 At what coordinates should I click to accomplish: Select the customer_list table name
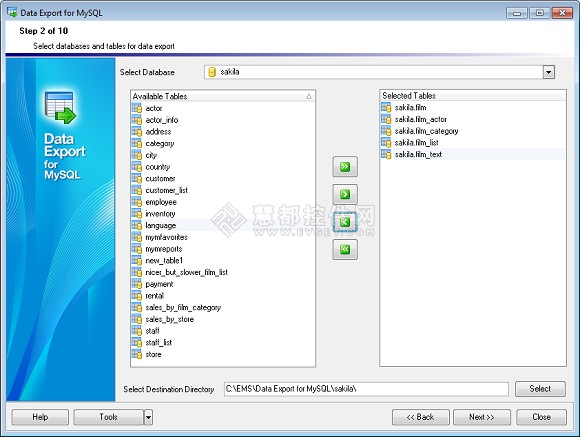coord(166,190)
